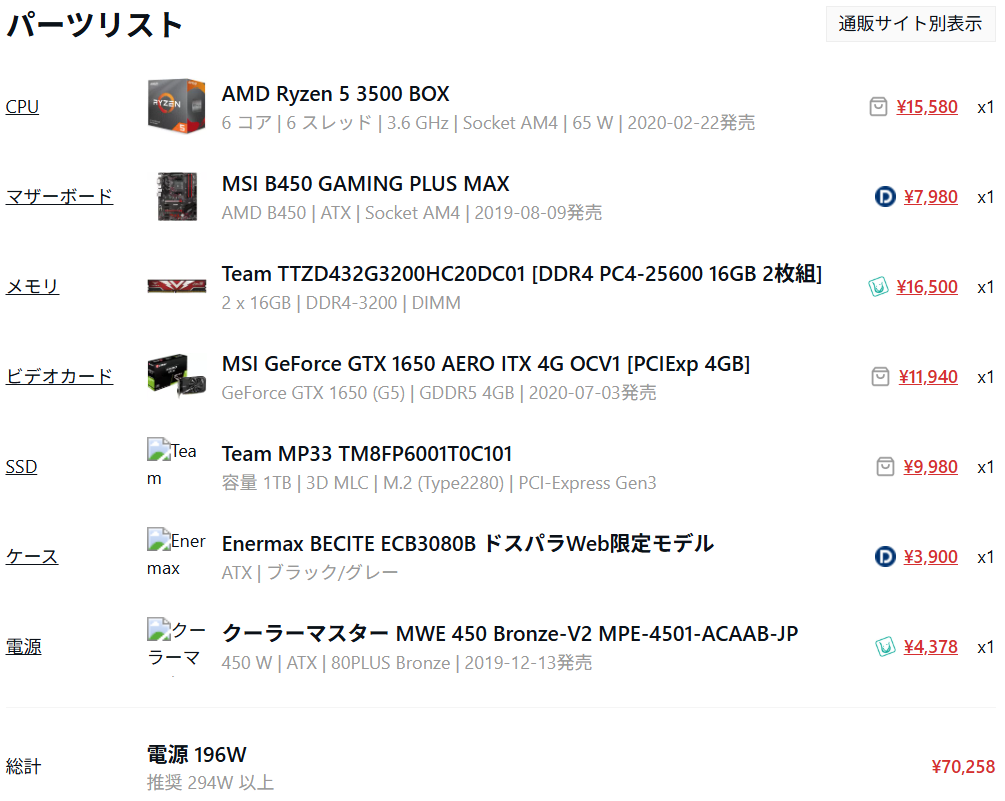1005x801 pixels.
Task: Click the shop icon beside ¥11,940
Action: (x=881, y=377)
